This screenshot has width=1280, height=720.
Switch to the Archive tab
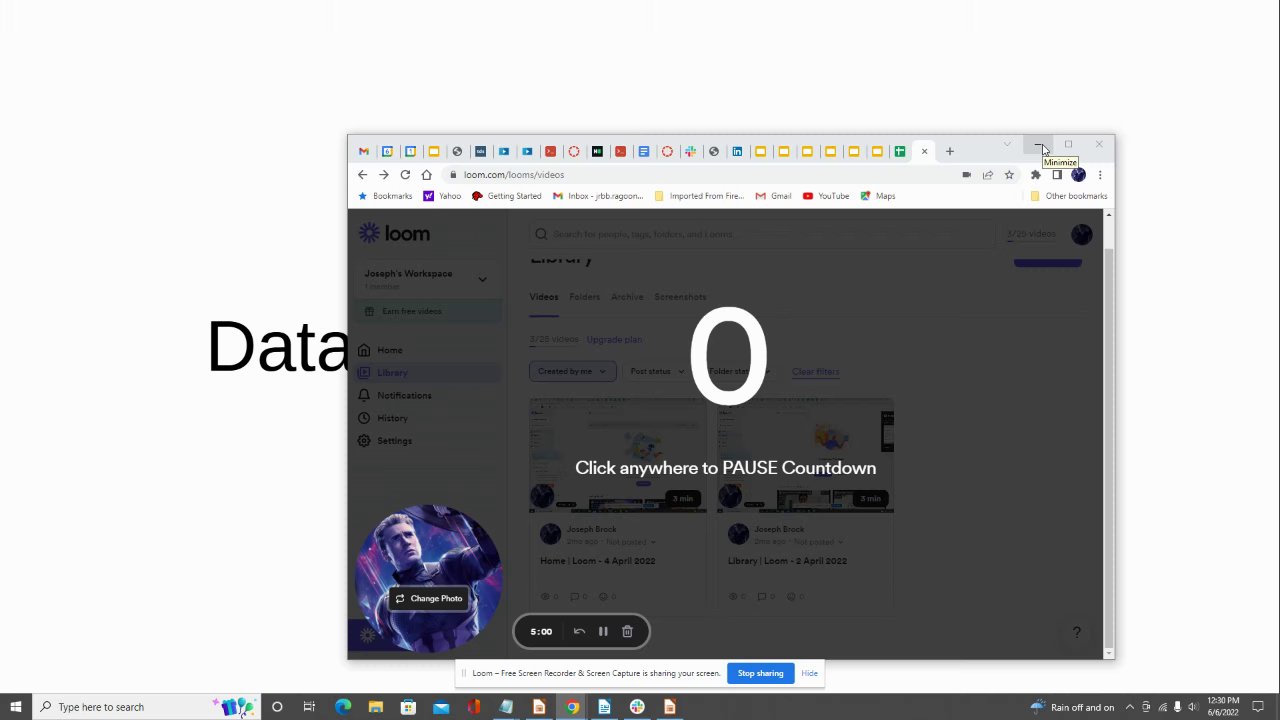coord(627,297)
